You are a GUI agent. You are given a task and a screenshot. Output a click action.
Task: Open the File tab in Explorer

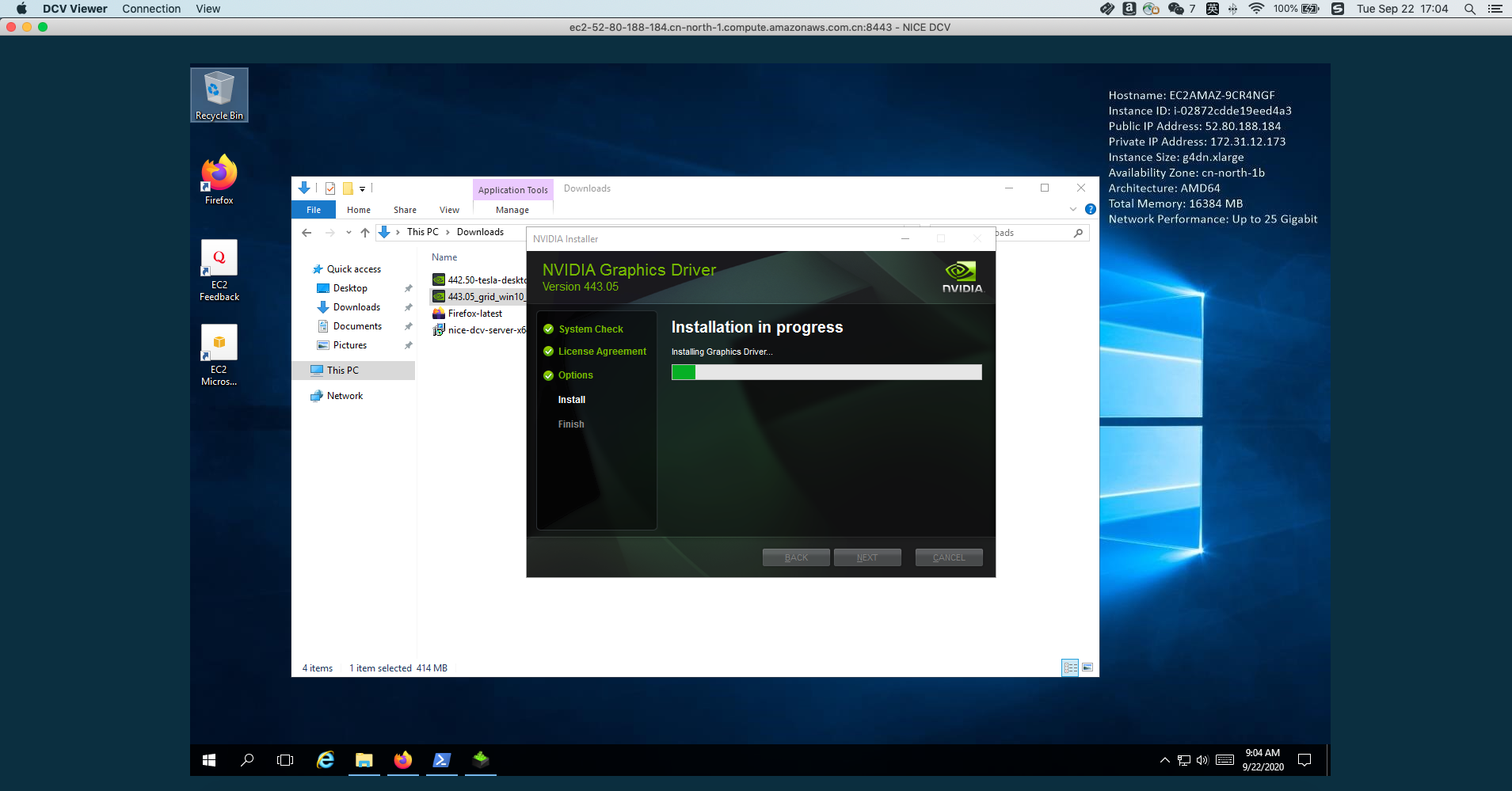(314, 210)
